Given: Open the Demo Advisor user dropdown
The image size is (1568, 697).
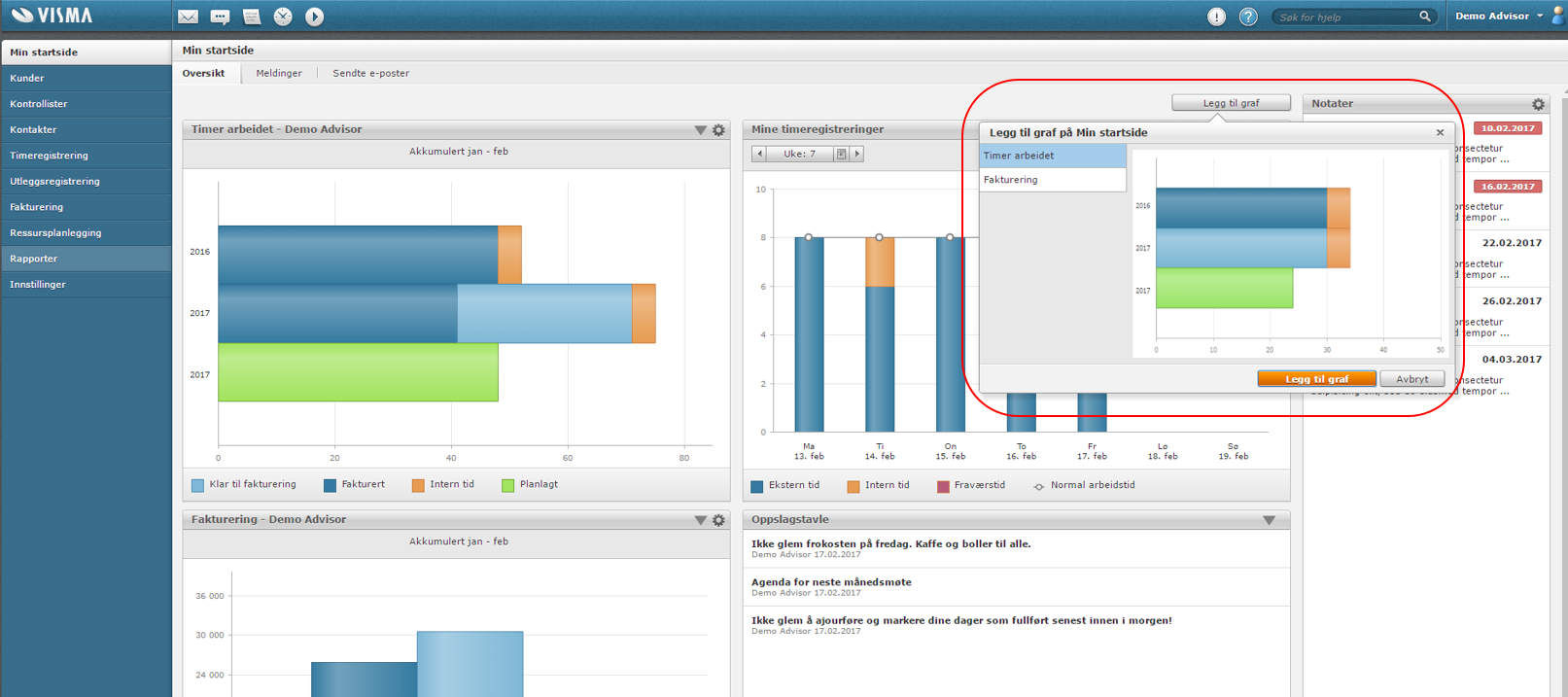Looking at the screenshot, I should tap(1500, 16).
